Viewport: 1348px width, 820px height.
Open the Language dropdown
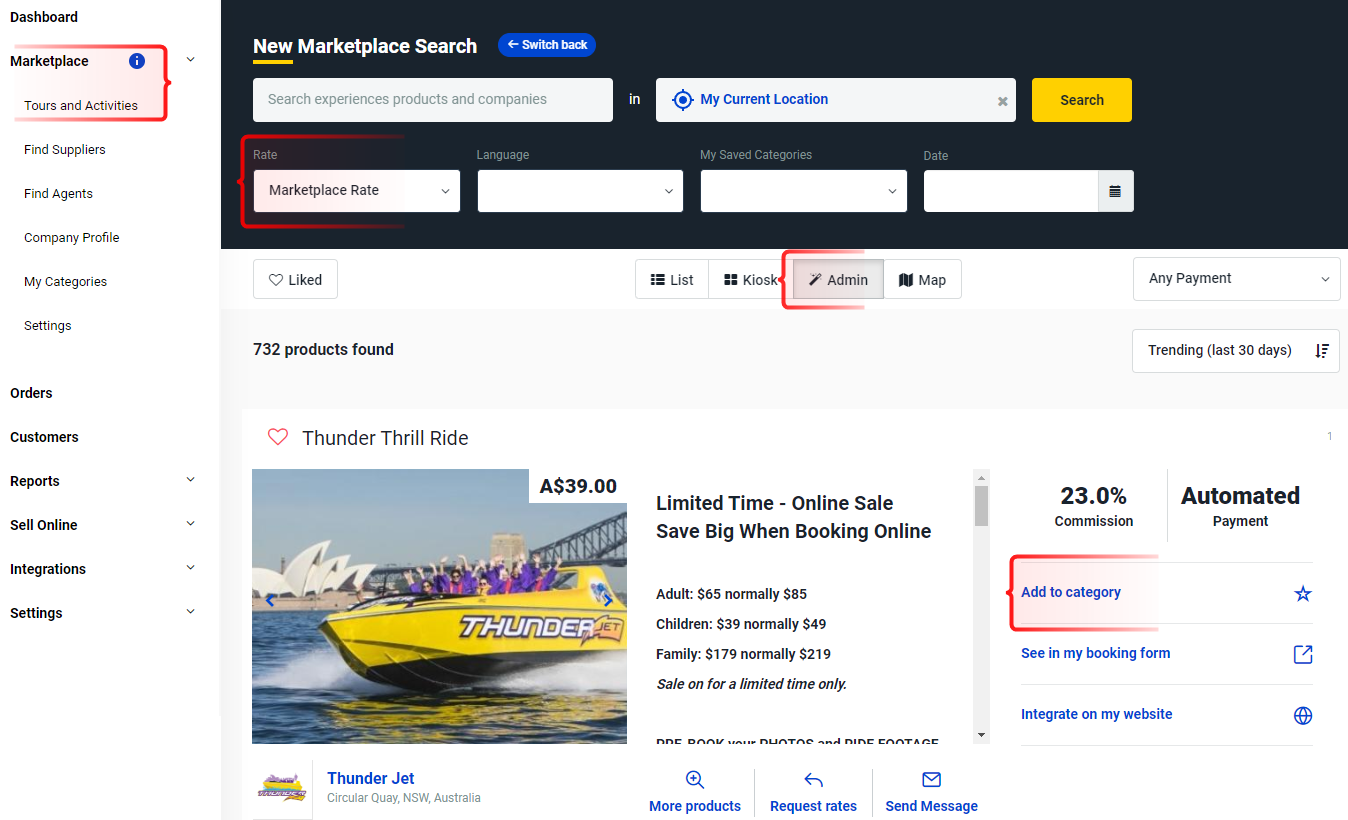tap(580, 191)
